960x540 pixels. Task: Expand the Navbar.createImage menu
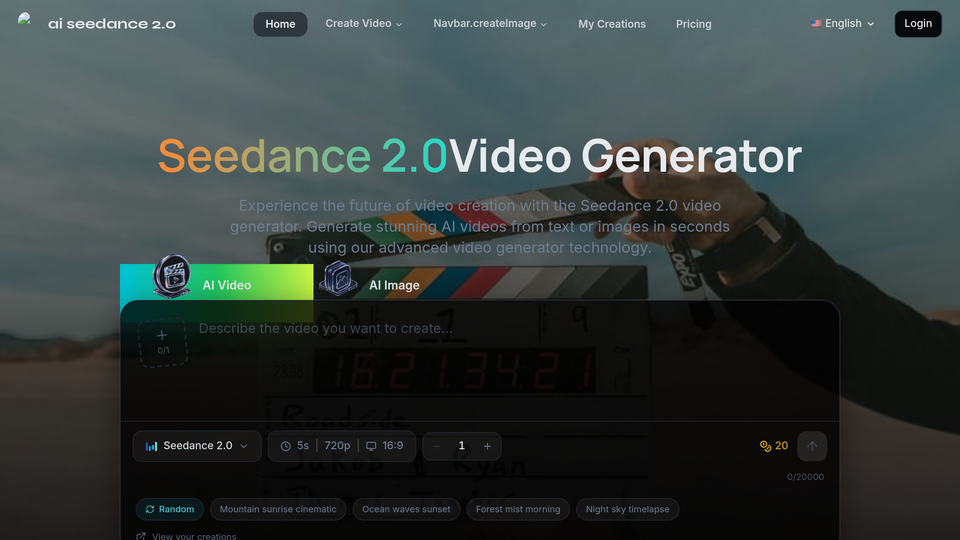coord(490,24)
